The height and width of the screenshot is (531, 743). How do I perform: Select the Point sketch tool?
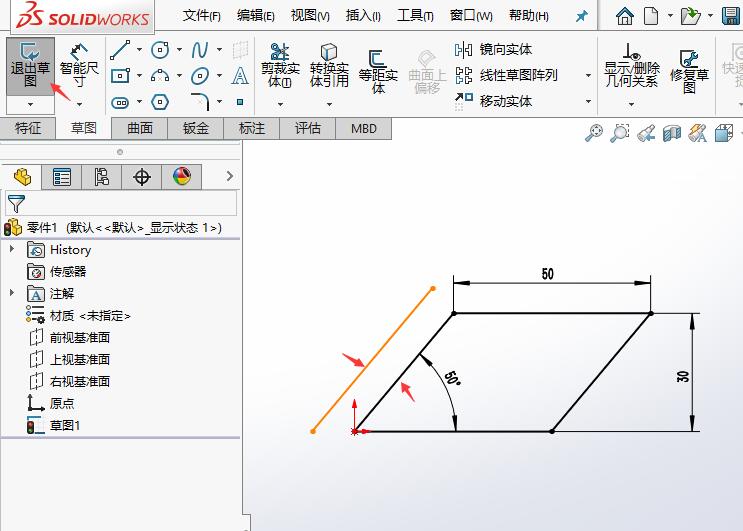point(240,102)
